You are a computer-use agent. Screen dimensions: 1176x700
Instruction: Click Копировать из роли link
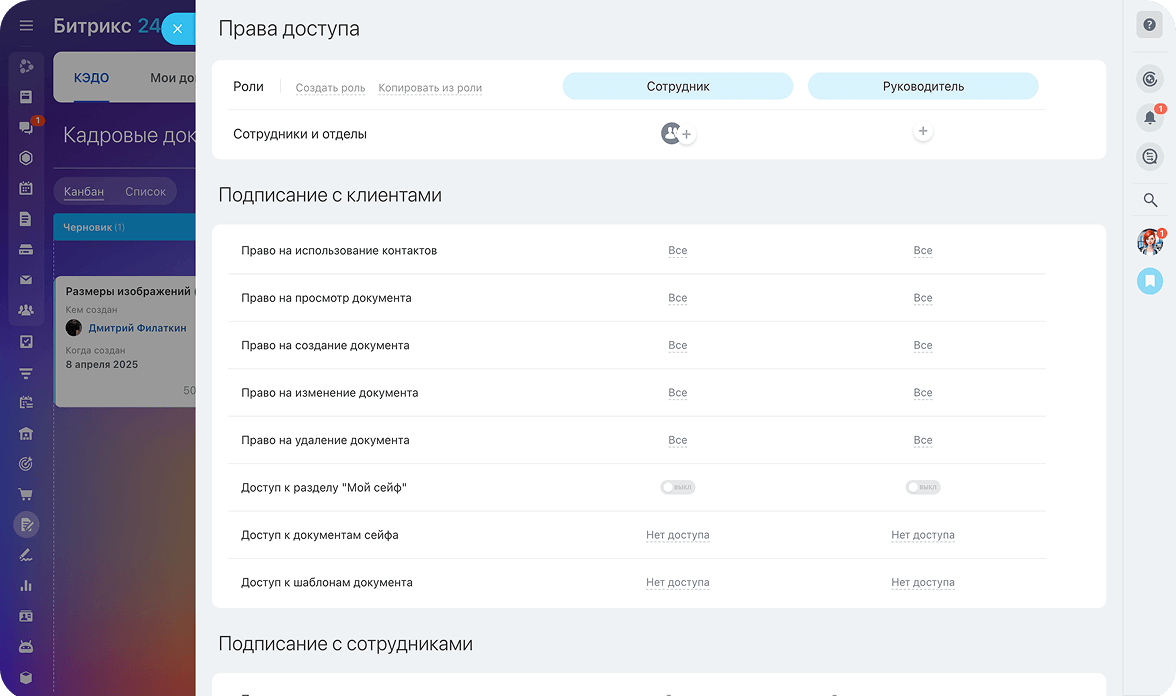pos(430,88)
